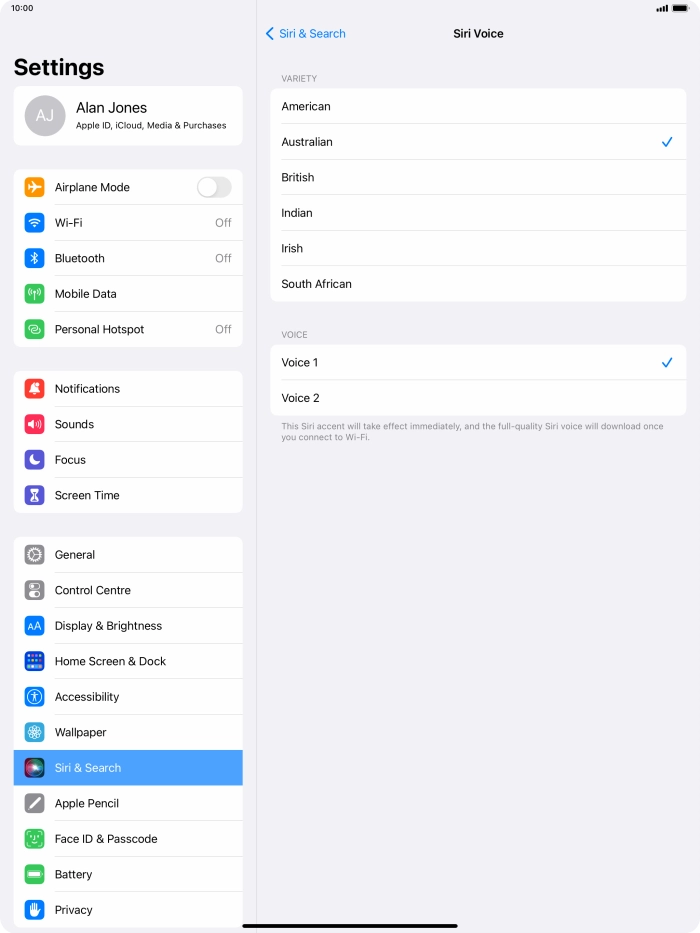700x933 pixels.
Task: Select South African Siri variety
Action: pyautogui.click(x=478, y=284)
